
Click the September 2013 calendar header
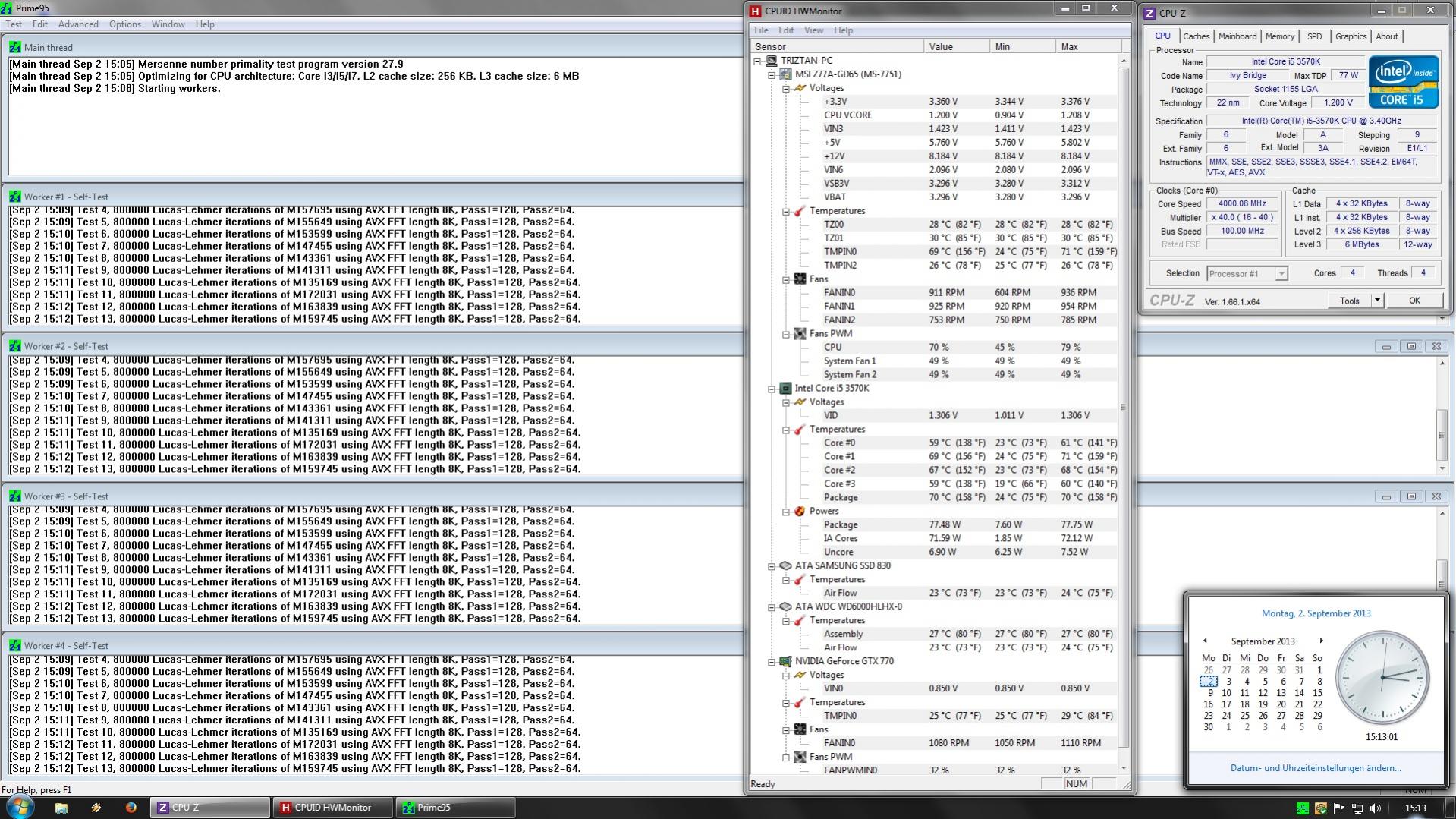tap(1263, 641)
